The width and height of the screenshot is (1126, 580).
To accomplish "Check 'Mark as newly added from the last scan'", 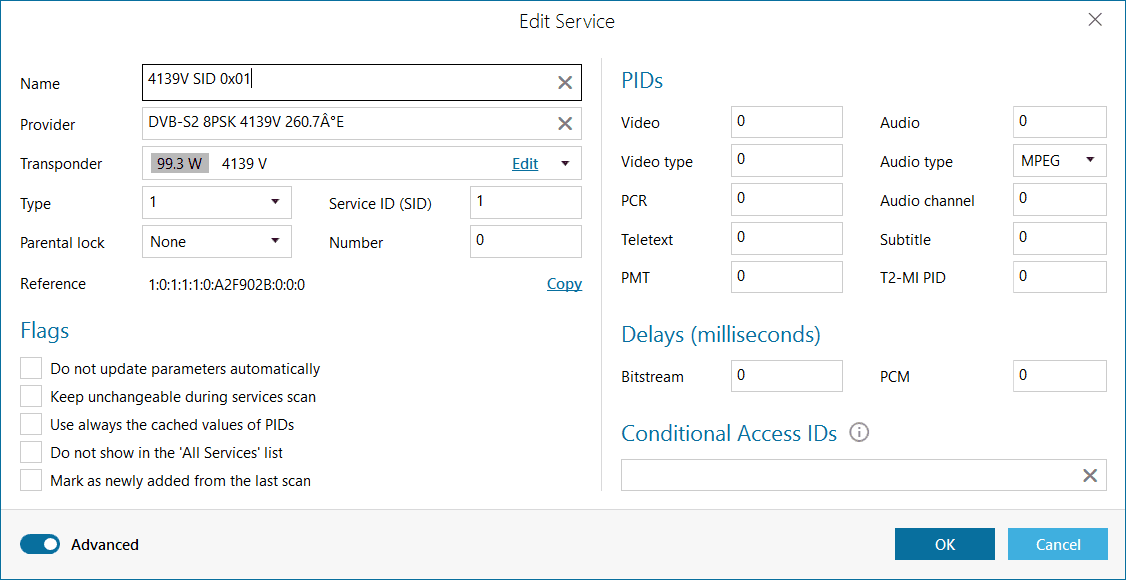I will pos(32,480).
